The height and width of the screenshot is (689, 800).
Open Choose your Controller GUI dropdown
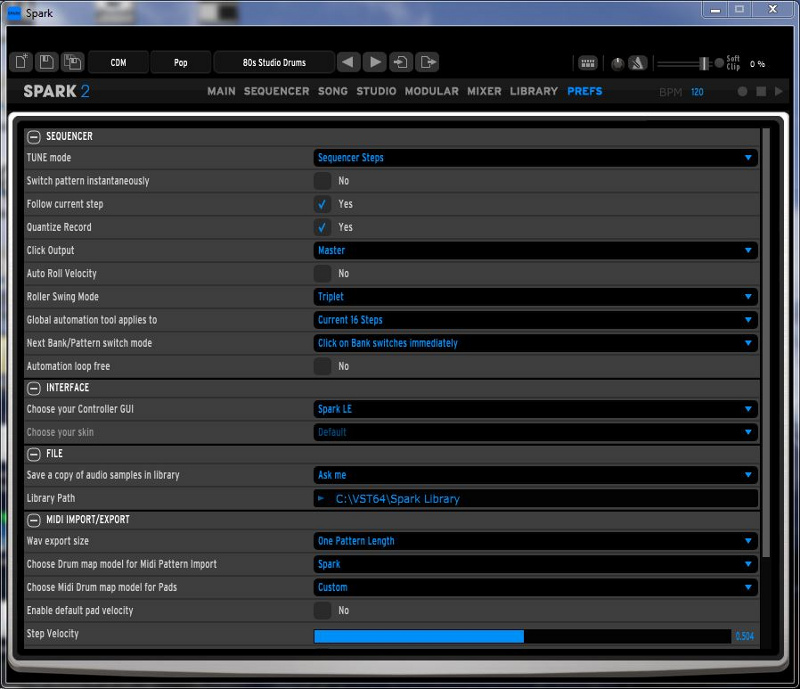[x=535, y=409]
